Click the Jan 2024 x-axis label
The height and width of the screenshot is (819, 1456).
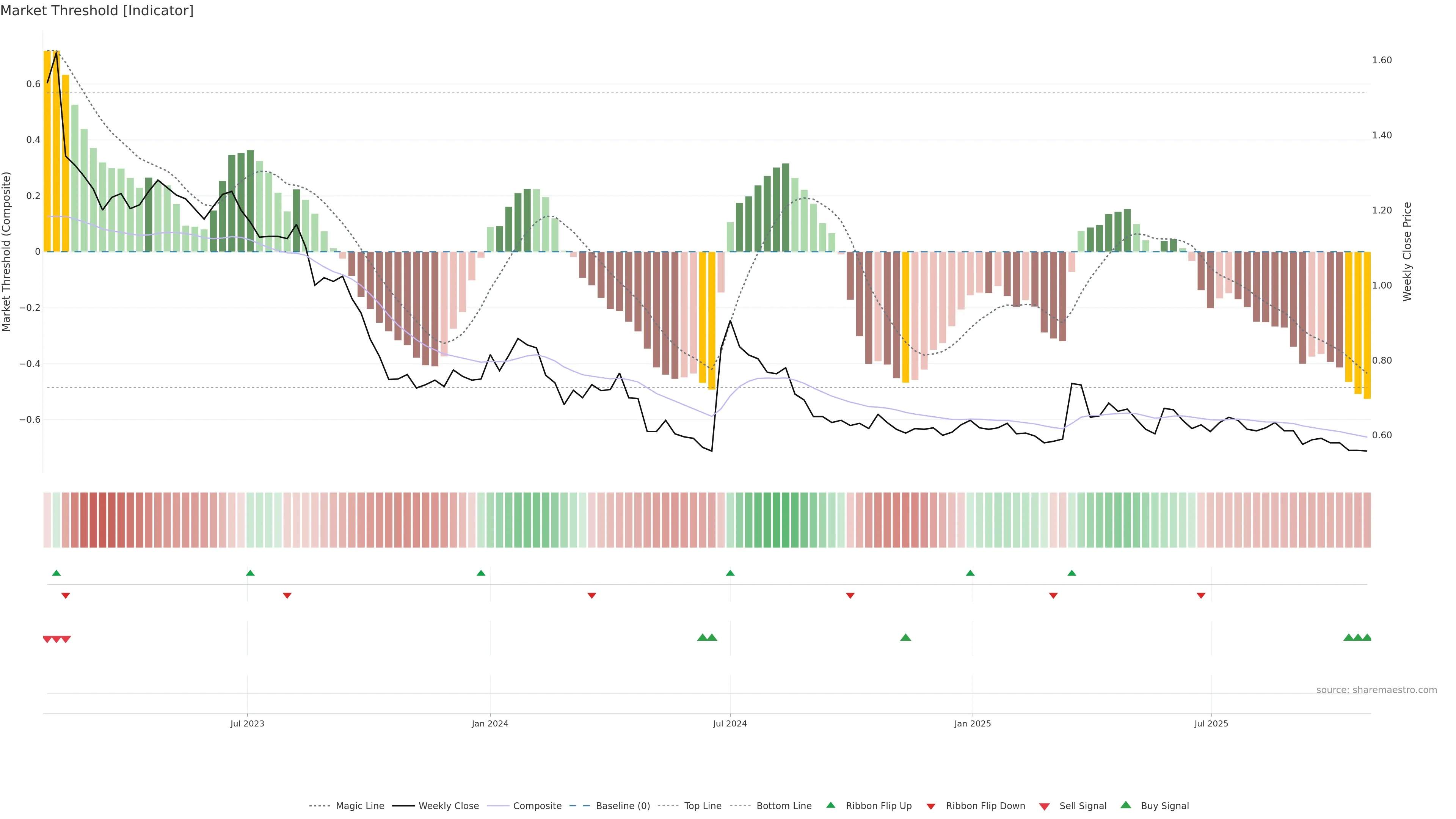point(490,723)
